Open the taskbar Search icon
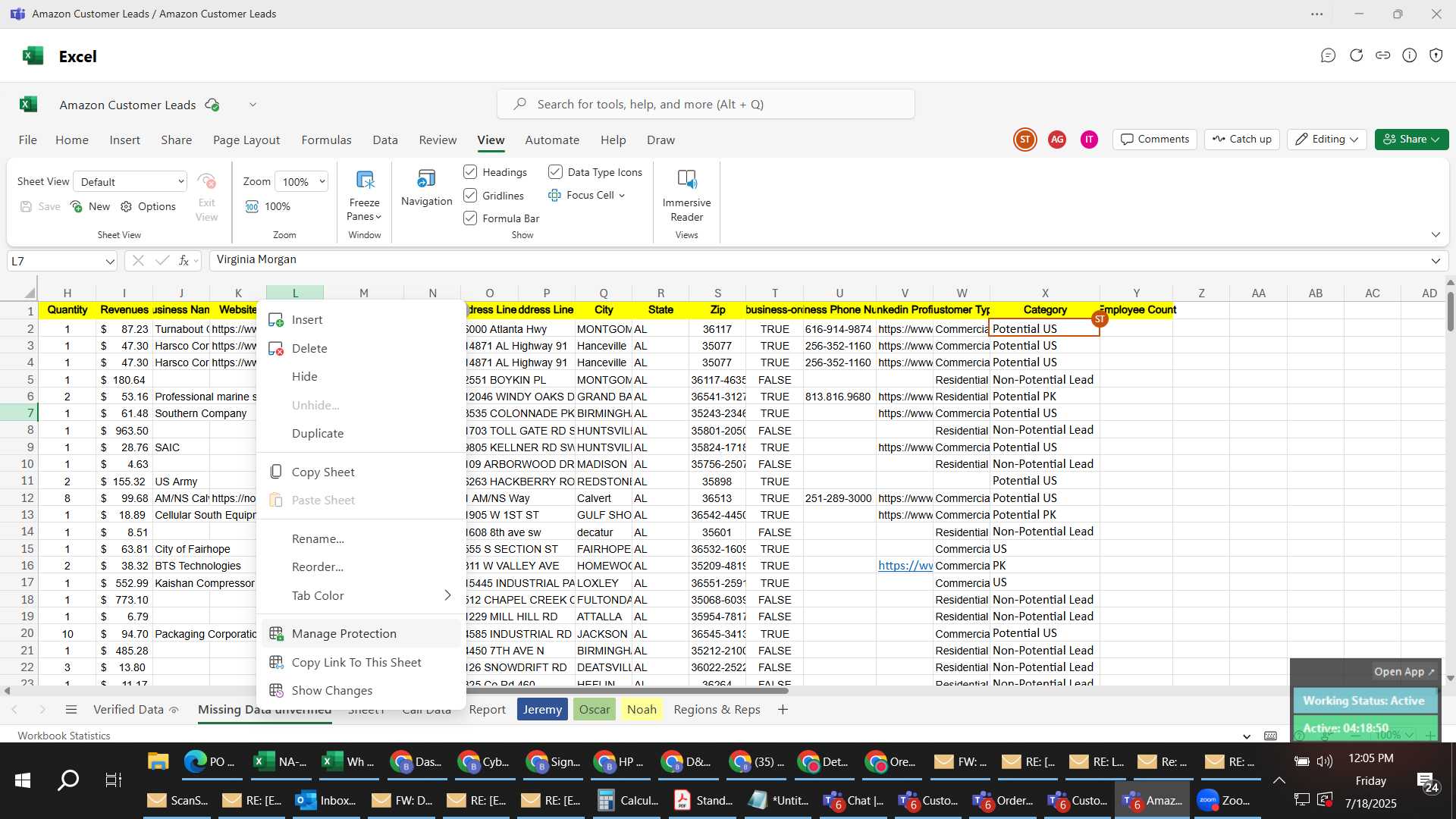The height and width of the screenshot is (819, 1456). [x=68, y=780]
